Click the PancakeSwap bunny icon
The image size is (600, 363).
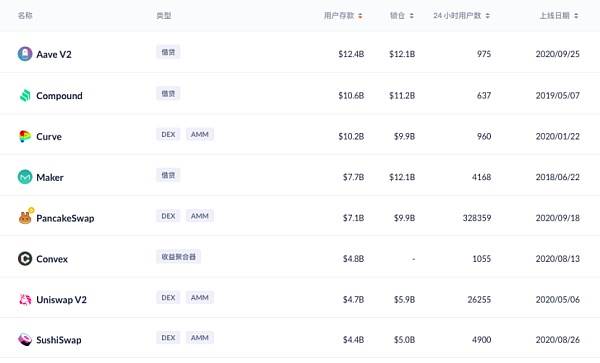pyautogui.click(x=26, y=216)
